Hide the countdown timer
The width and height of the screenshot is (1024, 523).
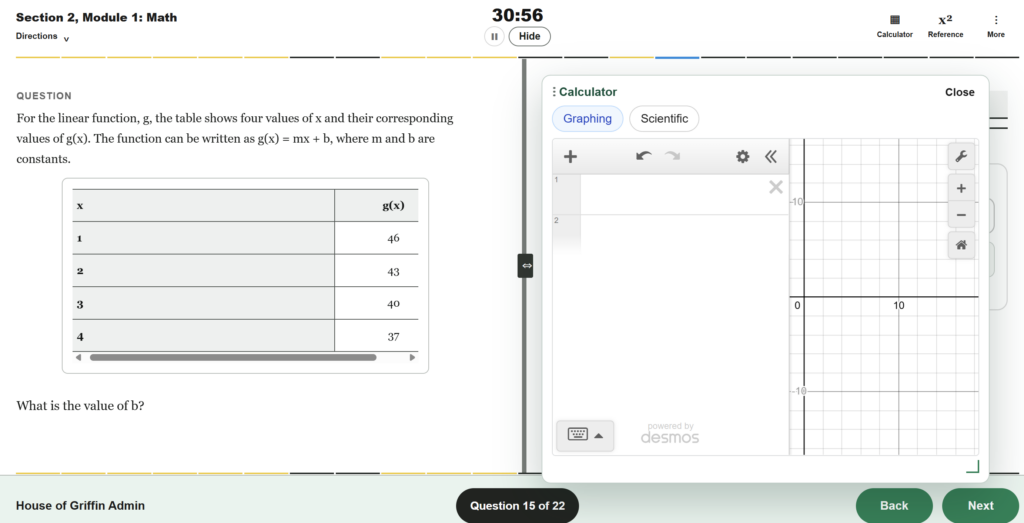[530, 37]
